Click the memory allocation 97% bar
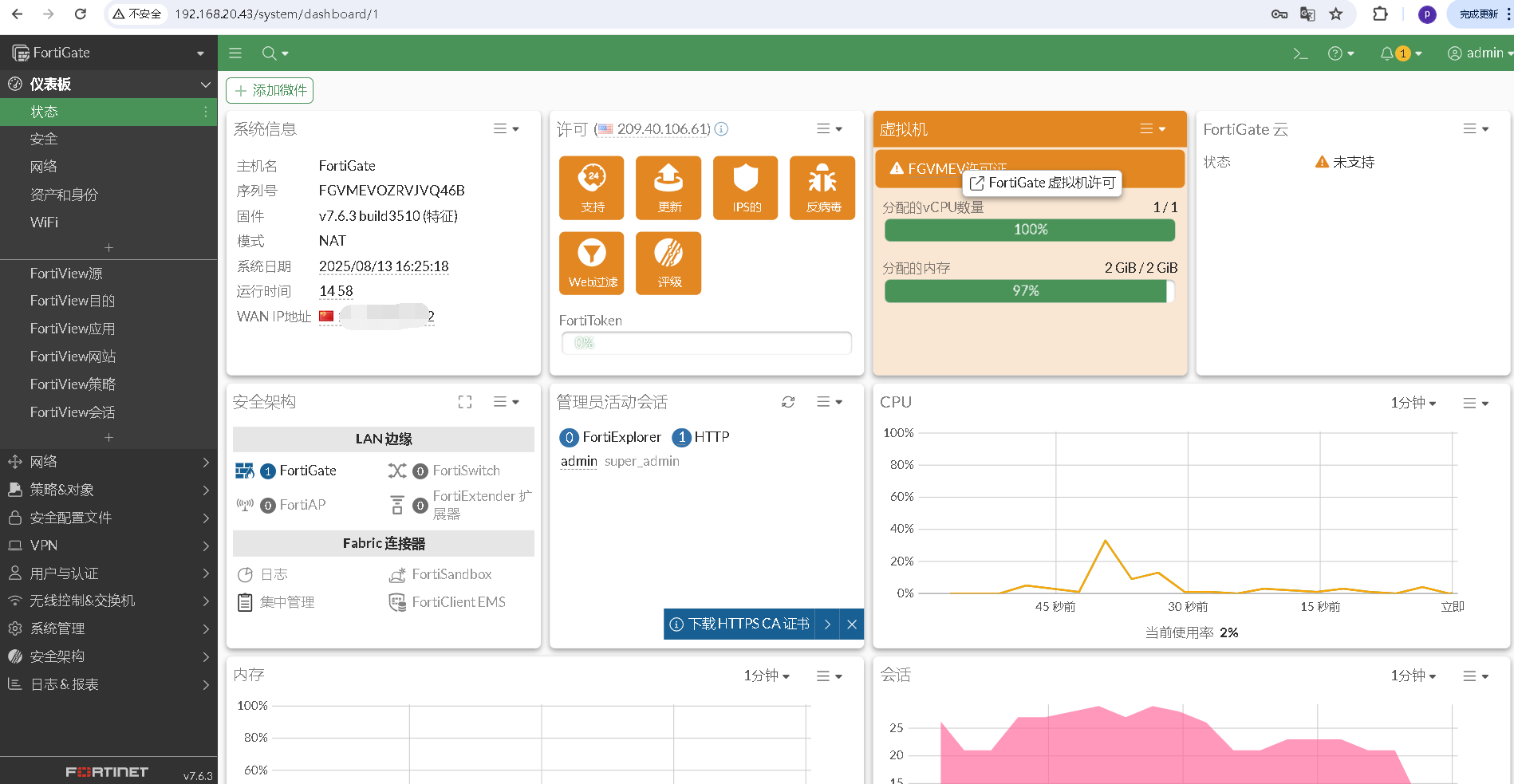This screenshot has height=784, width=1514. pyautogui.click(x=1030, y=291)
